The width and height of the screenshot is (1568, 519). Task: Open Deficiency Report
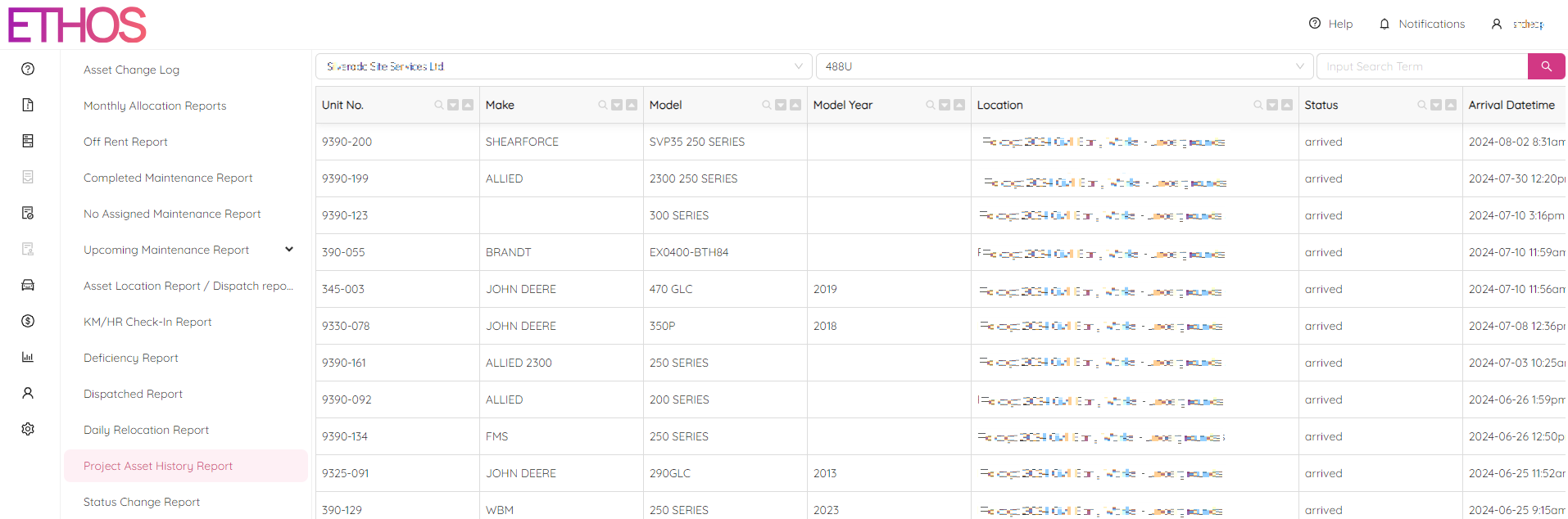pyautogui.click(x=131, y=358)
